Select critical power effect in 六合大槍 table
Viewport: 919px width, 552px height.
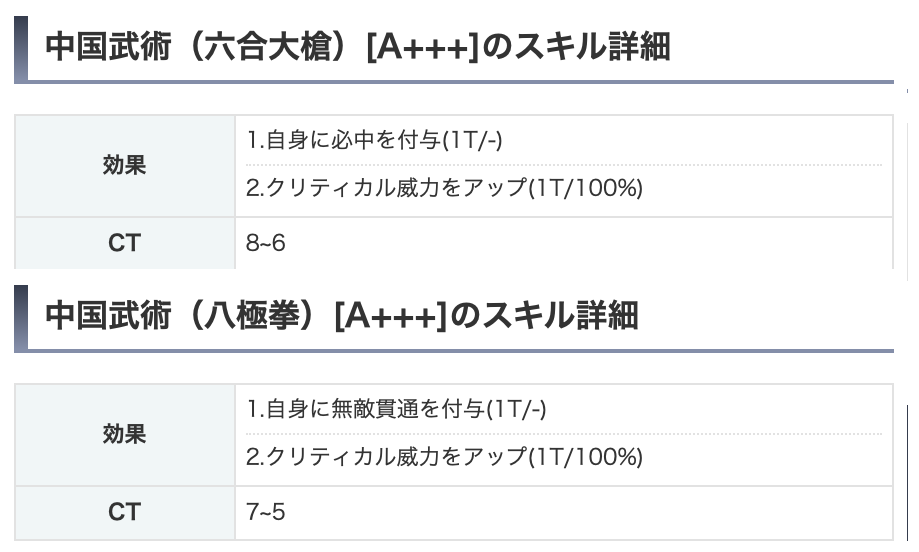pyautogui.click(x=444, y=188)
